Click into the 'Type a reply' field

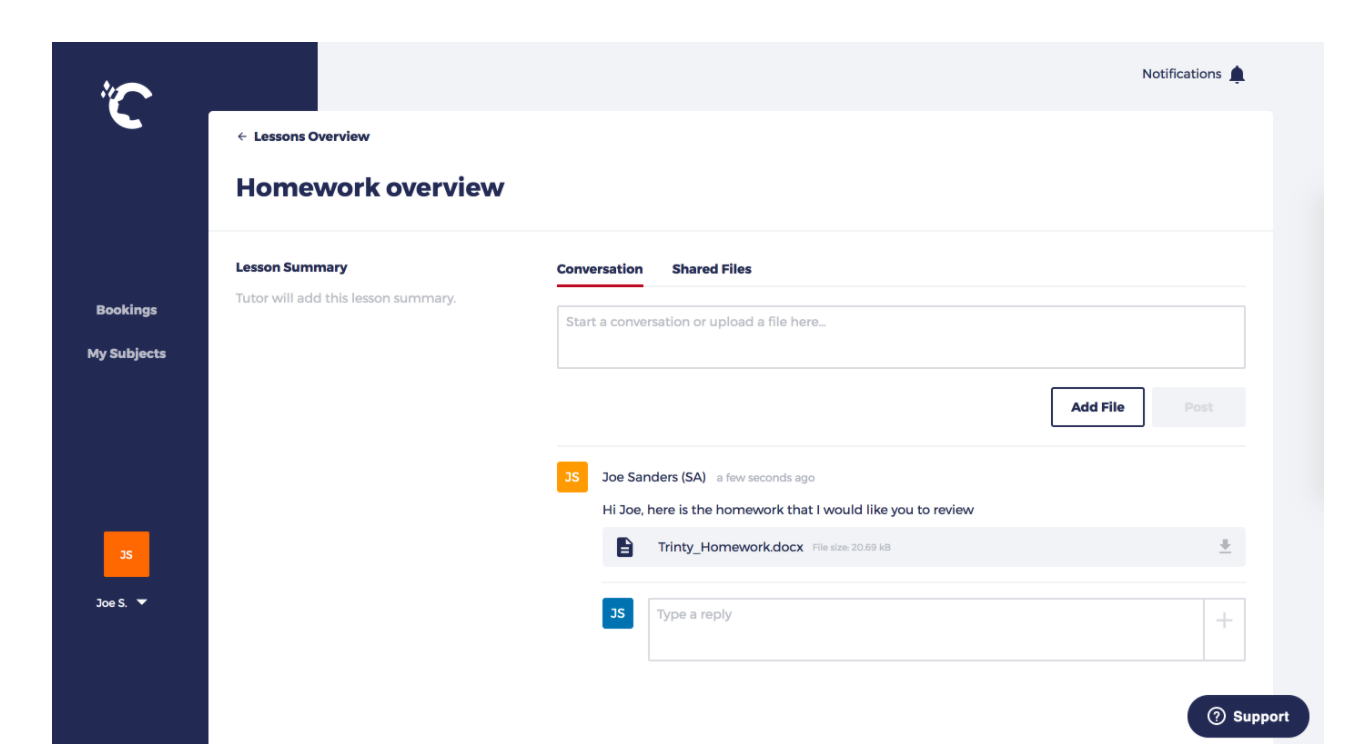pos(925,629)
